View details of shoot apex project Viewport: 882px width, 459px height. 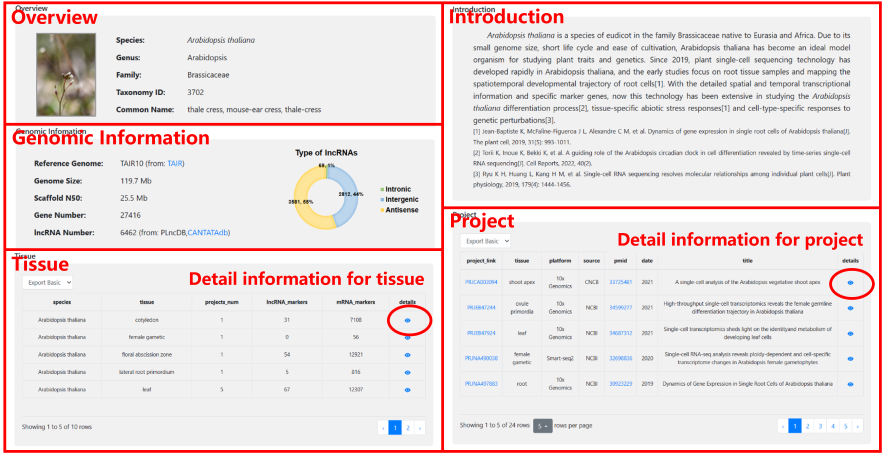tap(850, 284)
